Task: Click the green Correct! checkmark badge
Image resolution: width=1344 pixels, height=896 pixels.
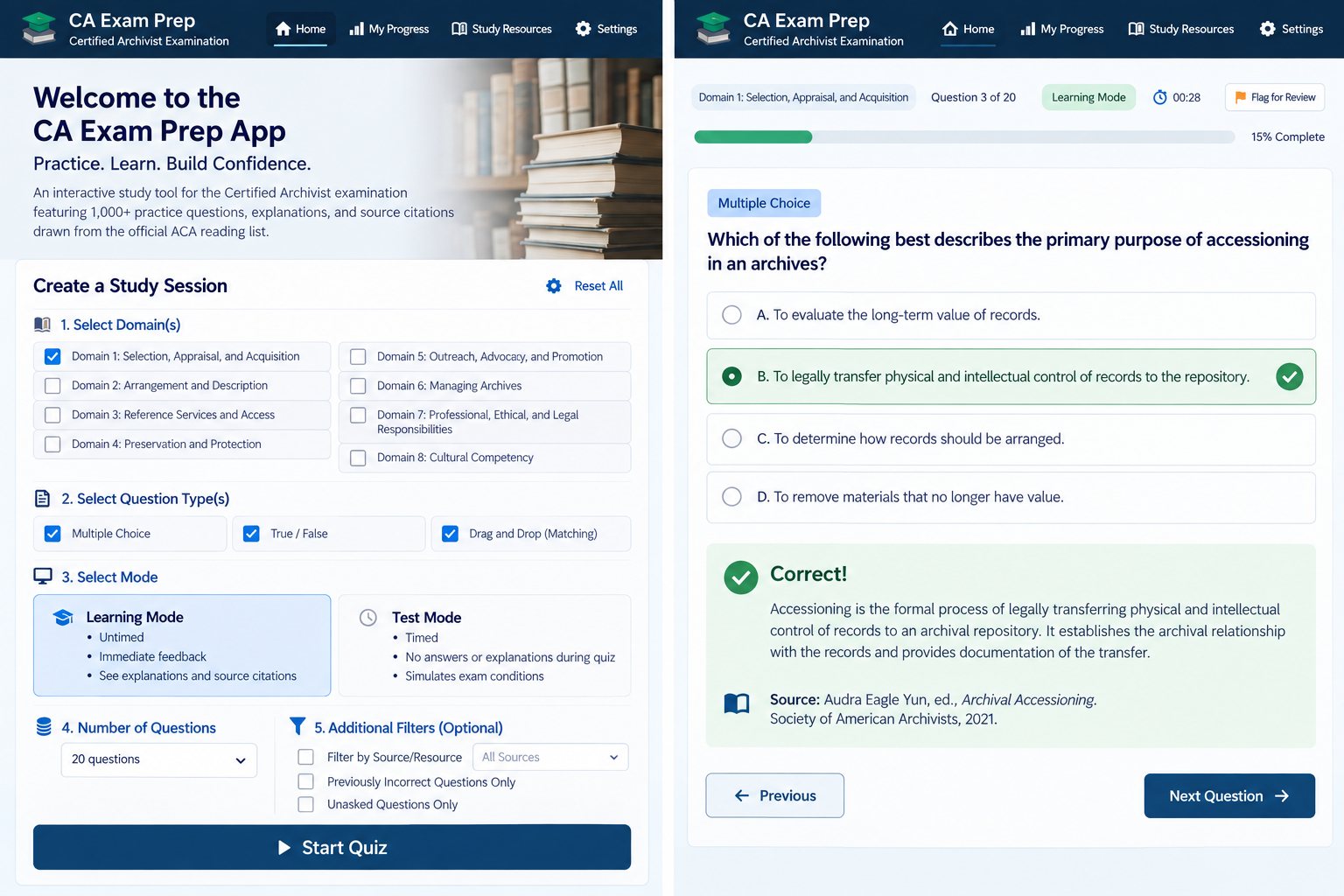Action: click(741, 577)
